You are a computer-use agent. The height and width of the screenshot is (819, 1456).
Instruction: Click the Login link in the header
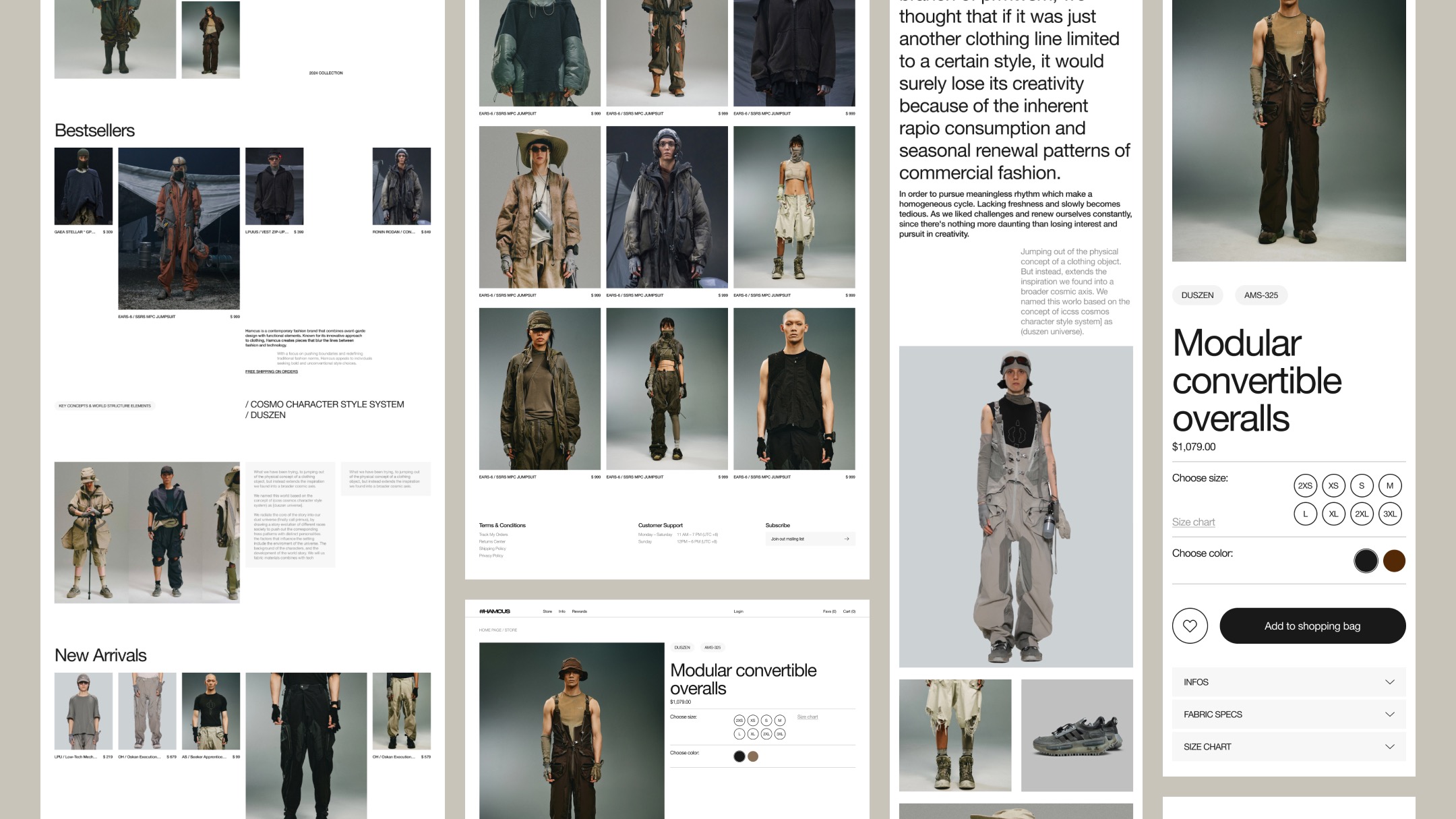tap(738, 611)
